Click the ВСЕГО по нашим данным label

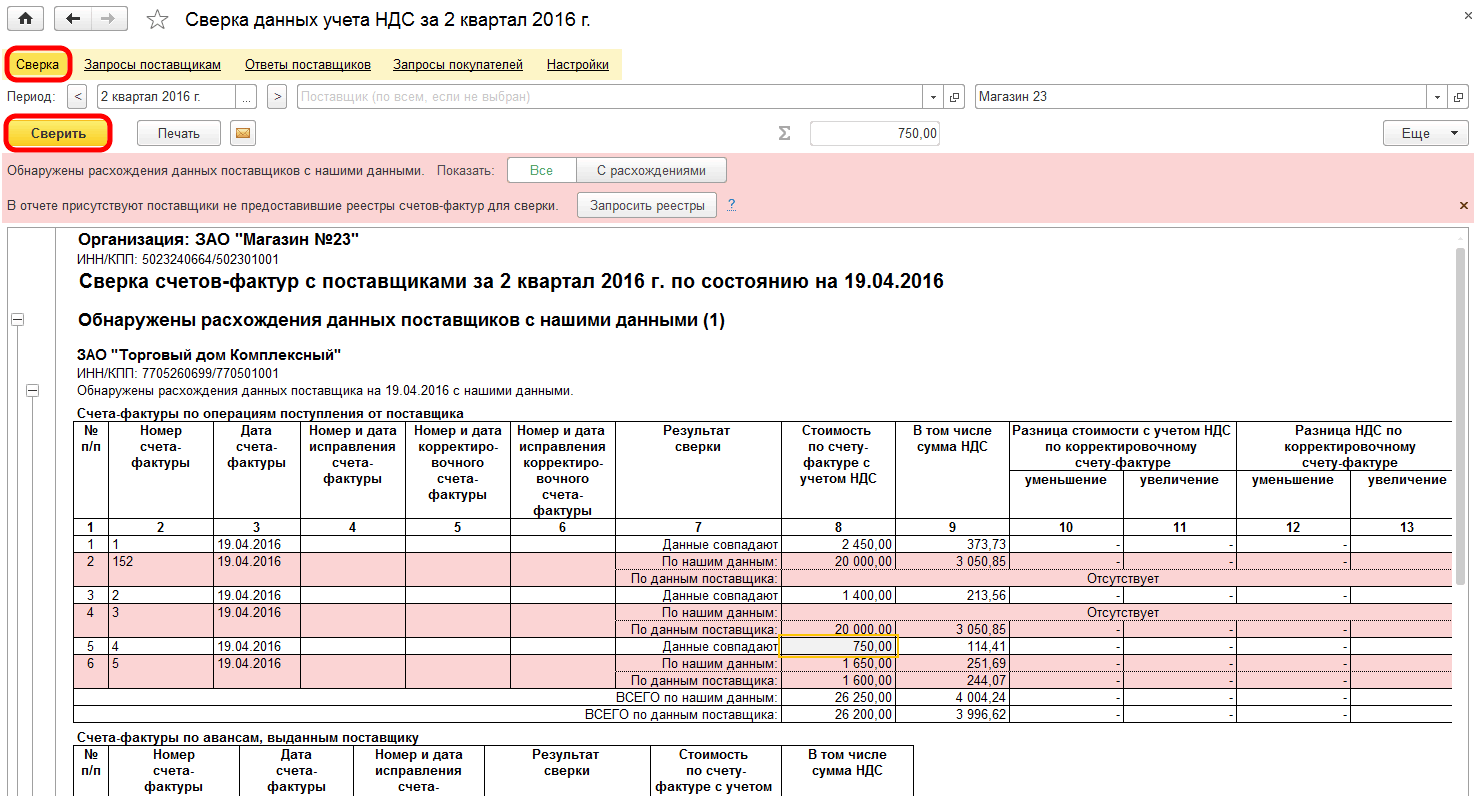696,697
